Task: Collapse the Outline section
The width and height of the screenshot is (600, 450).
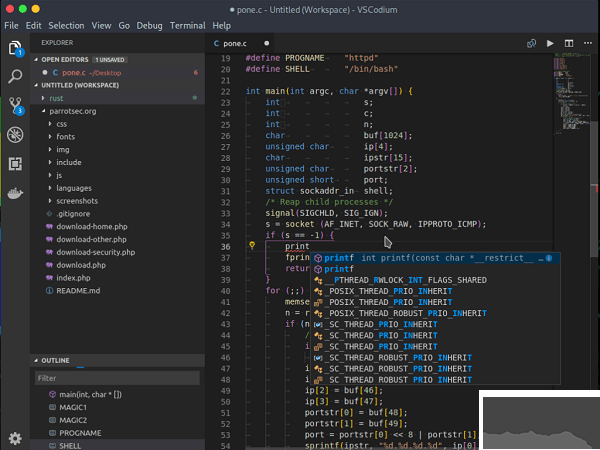Action: tap(55, 360)
